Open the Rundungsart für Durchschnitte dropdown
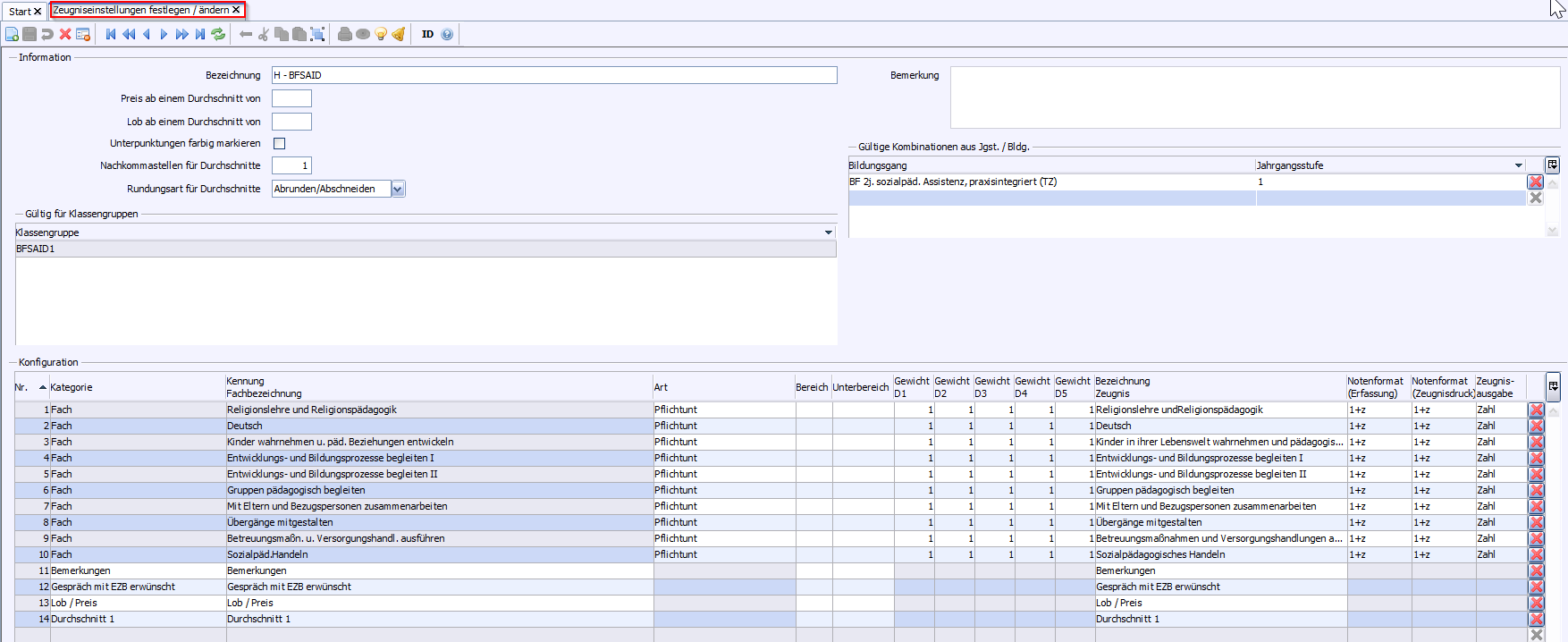The width and height of the screenshot is (1568, 642). coord(398,189)
